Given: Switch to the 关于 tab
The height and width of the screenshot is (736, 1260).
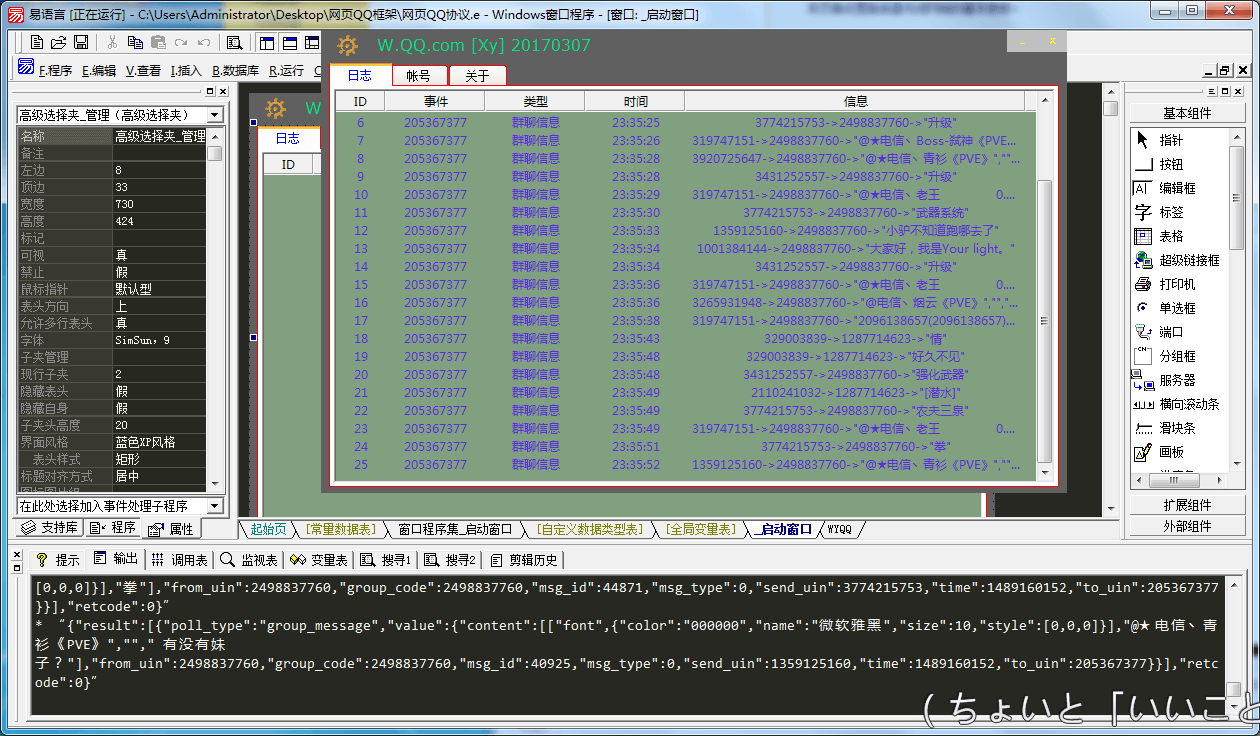Looking at the screenshot, I should click(477, 76).
